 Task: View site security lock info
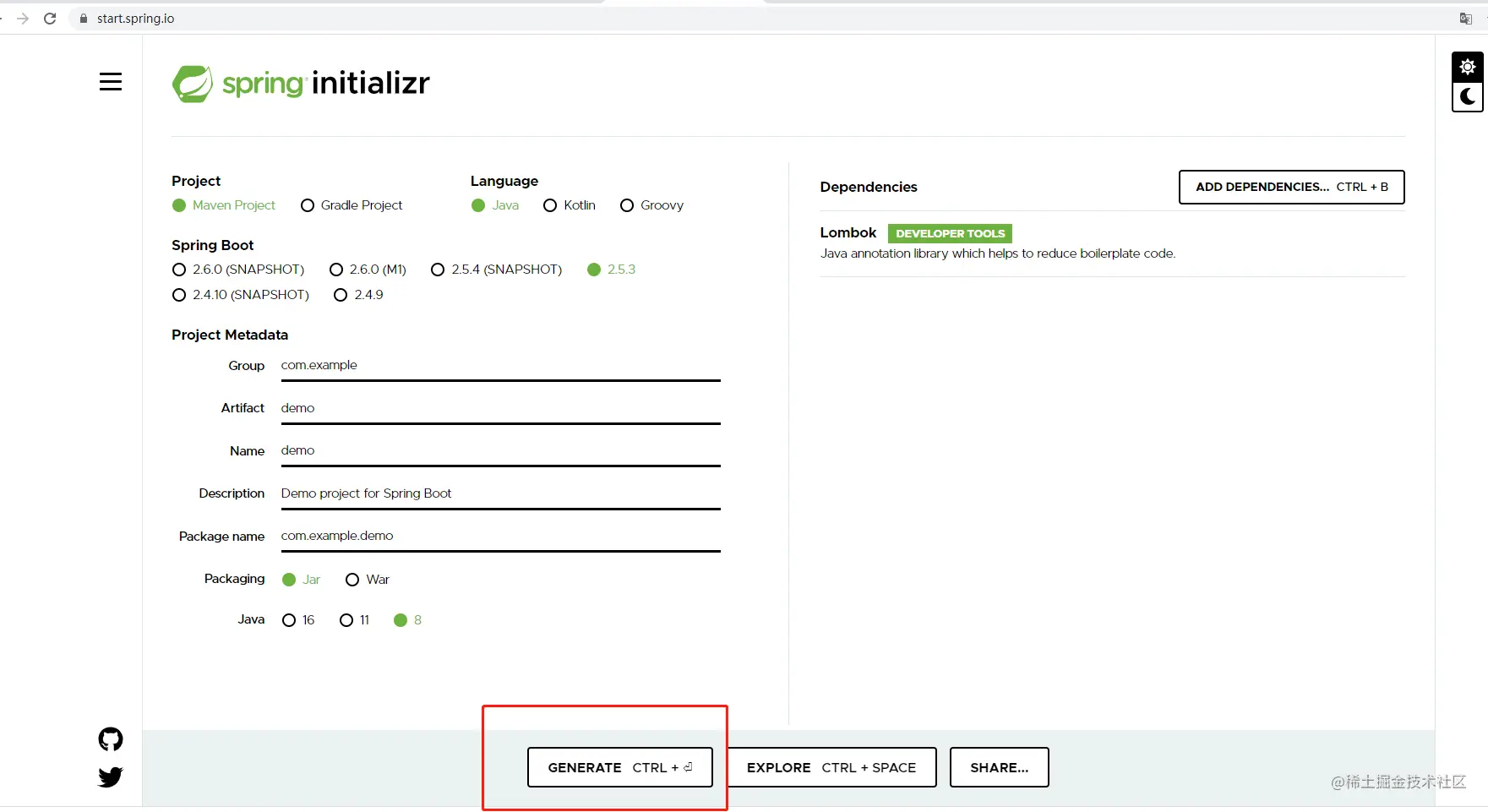coord(83,19)
